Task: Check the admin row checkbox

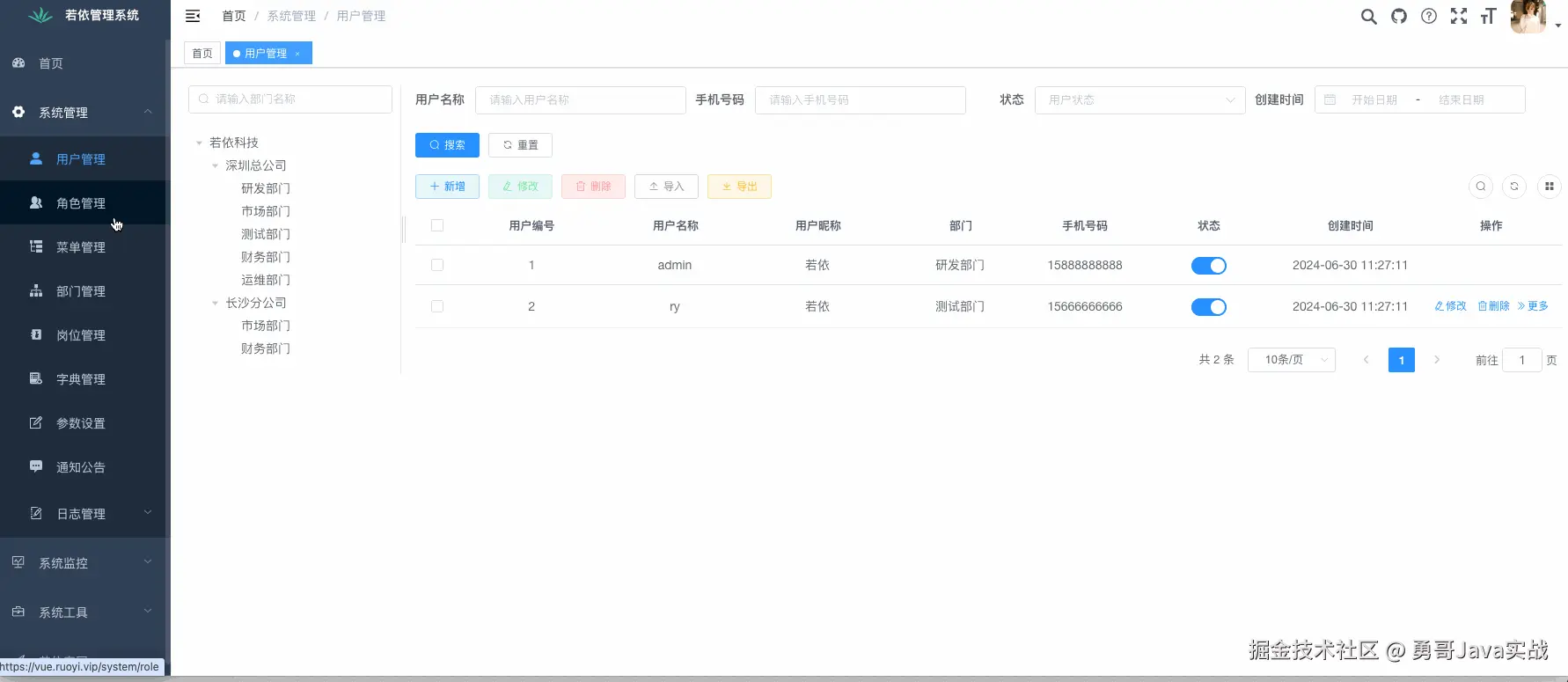Action: (x=437, y=266)
